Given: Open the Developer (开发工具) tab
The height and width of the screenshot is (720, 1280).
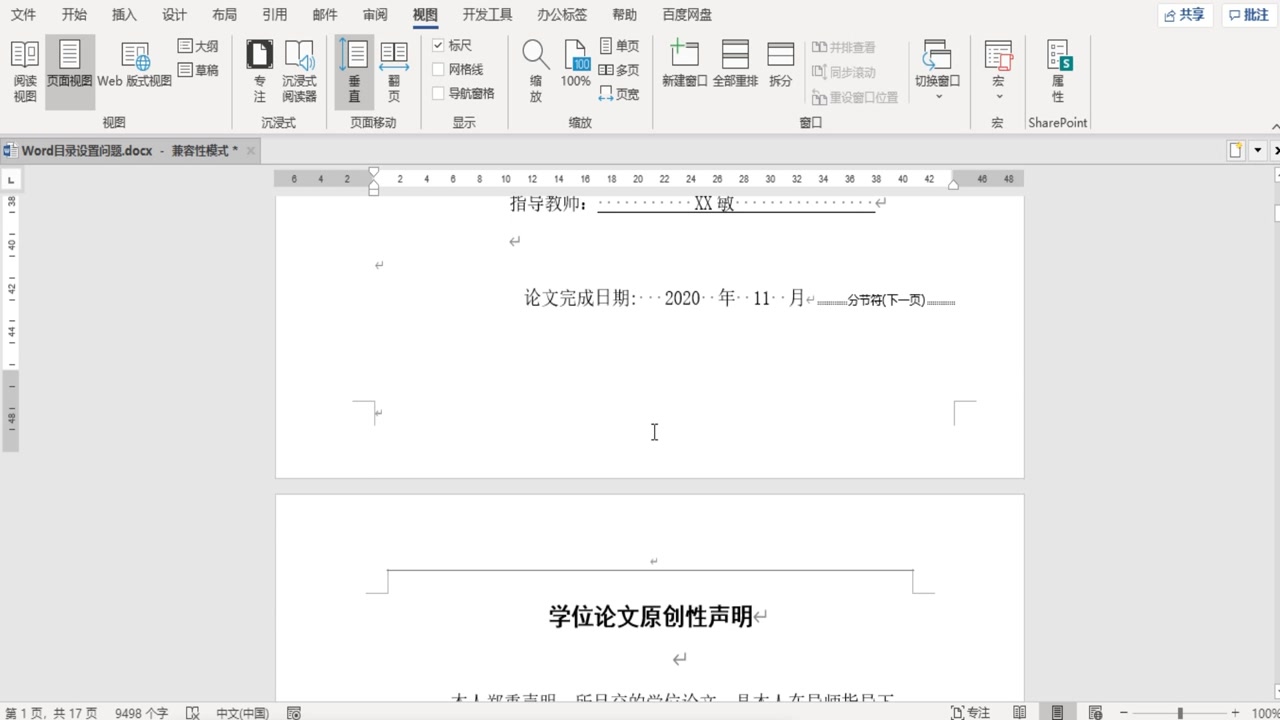Looking at the screenshot, I should 487,15.
